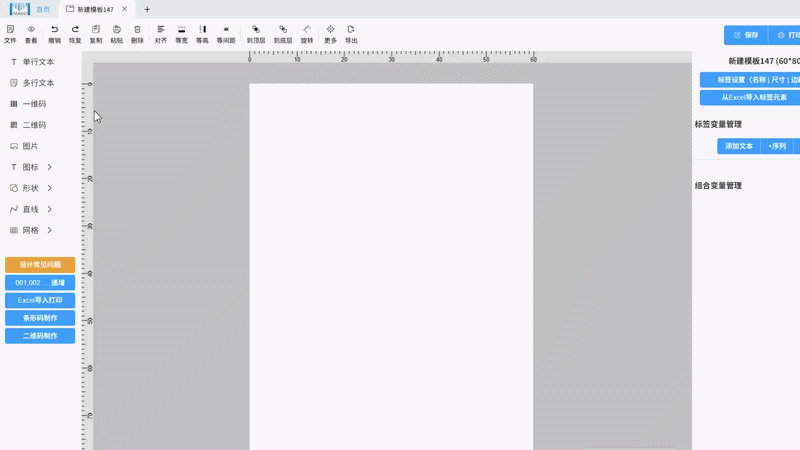The height and width of the screenshot is (450, 800).
Task: Click the 保存 (save) button
Action: (746, 35)
